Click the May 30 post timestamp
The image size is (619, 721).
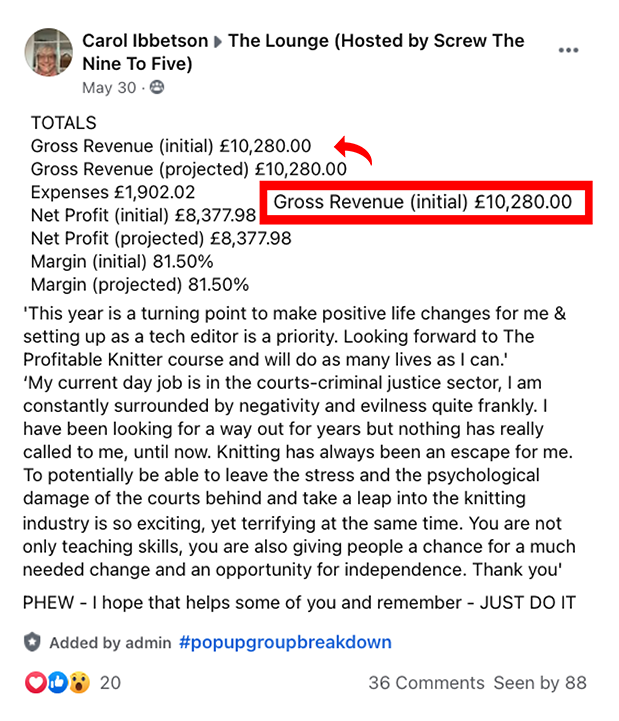point(109,88)
